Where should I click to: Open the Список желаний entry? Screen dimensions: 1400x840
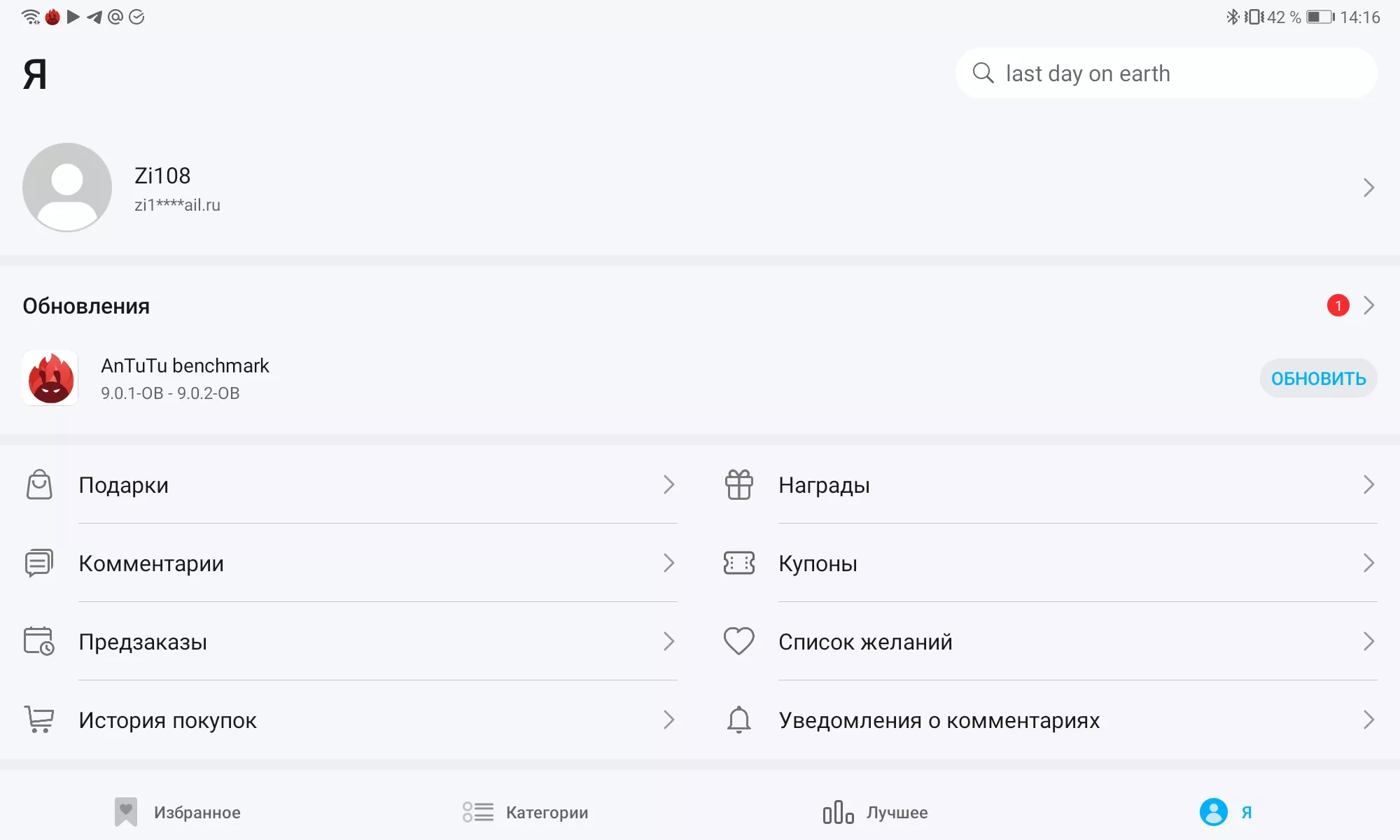[x=865, y=642]
